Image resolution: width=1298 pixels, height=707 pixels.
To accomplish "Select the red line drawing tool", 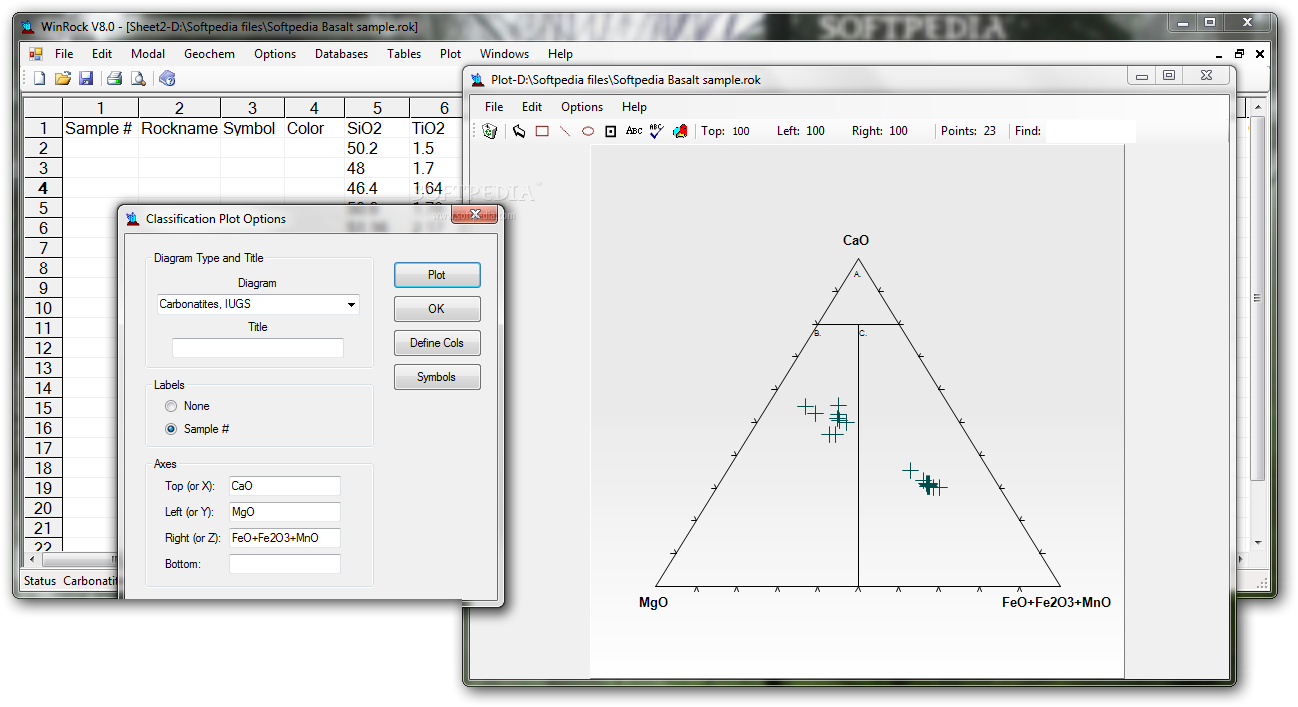I will [565, 131].
